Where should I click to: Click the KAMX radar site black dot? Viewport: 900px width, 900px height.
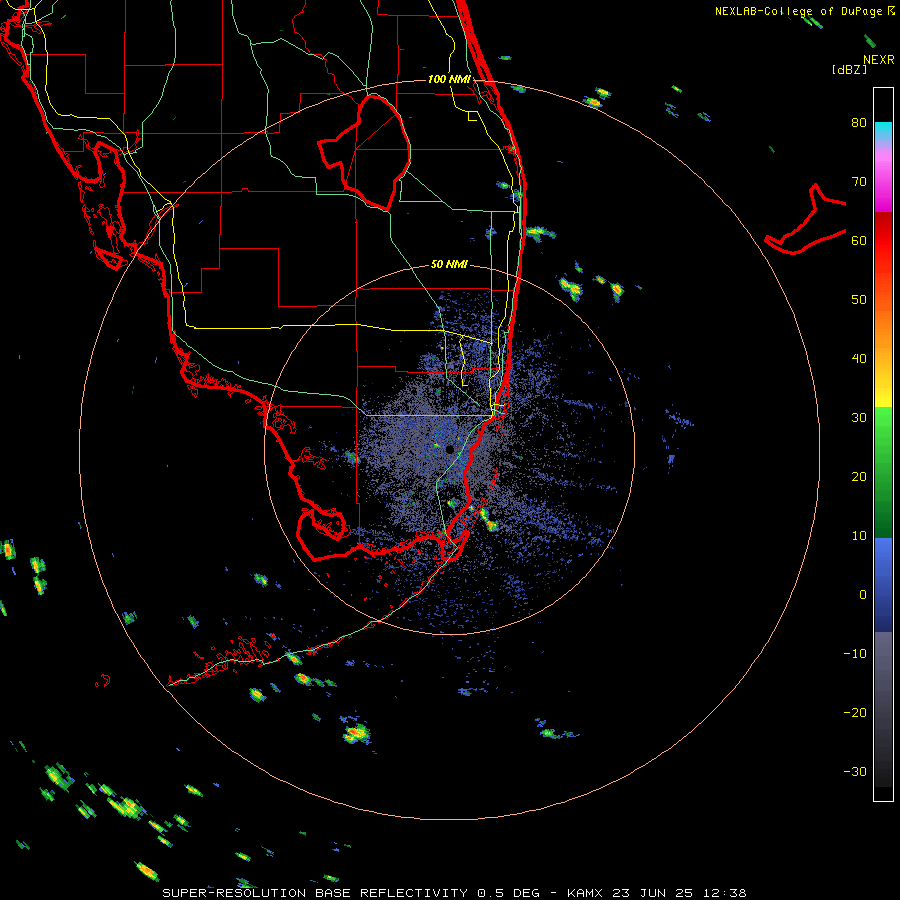(x=449, y=449)
